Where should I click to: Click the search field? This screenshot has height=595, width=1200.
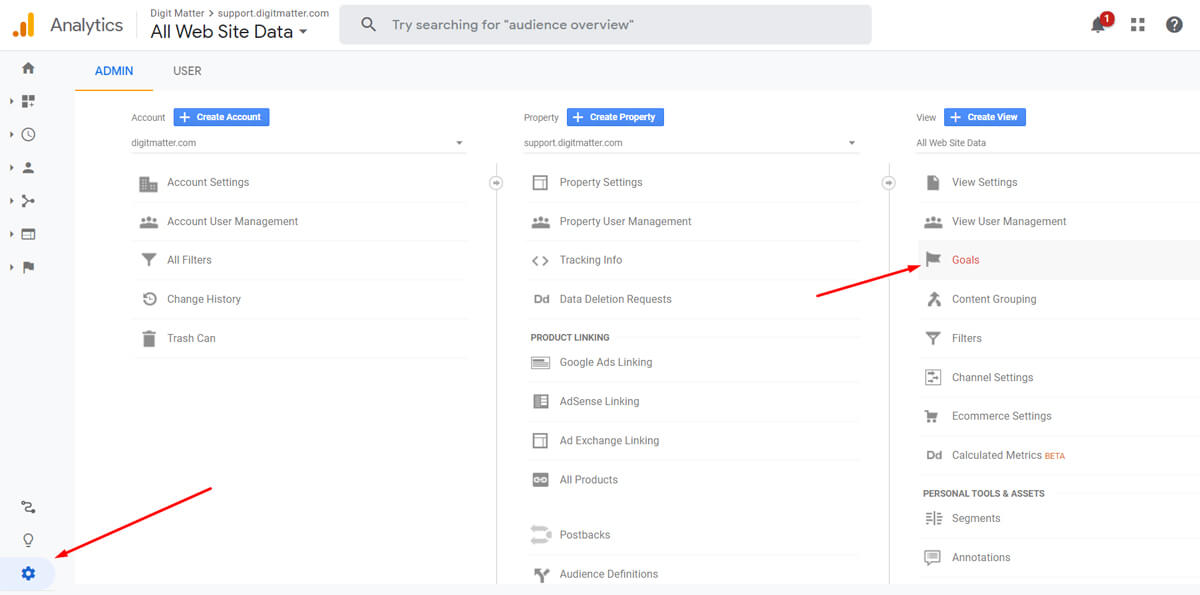tap(605, 24)
